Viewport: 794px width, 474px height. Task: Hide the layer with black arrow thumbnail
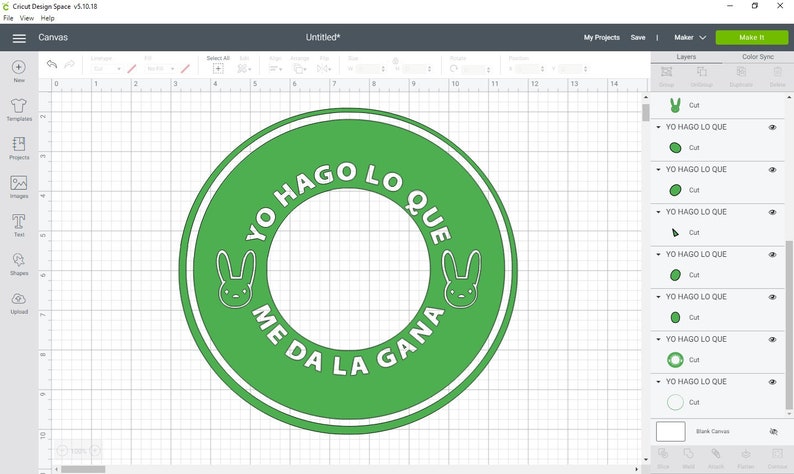coord(772,212)
